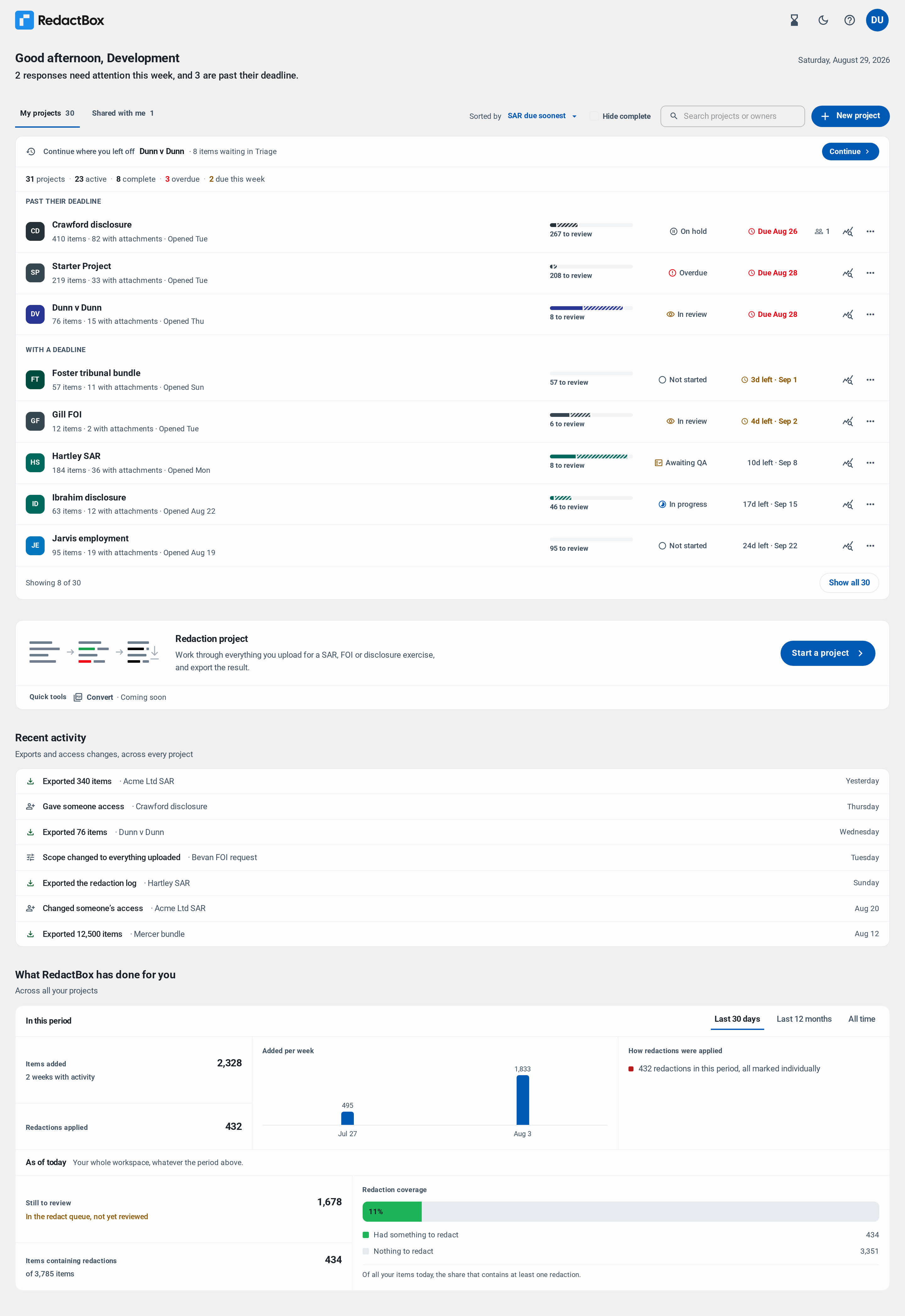Open the help question mark icon
The width and height of the screenshot is (905, 1316).
tap(849, 20)
